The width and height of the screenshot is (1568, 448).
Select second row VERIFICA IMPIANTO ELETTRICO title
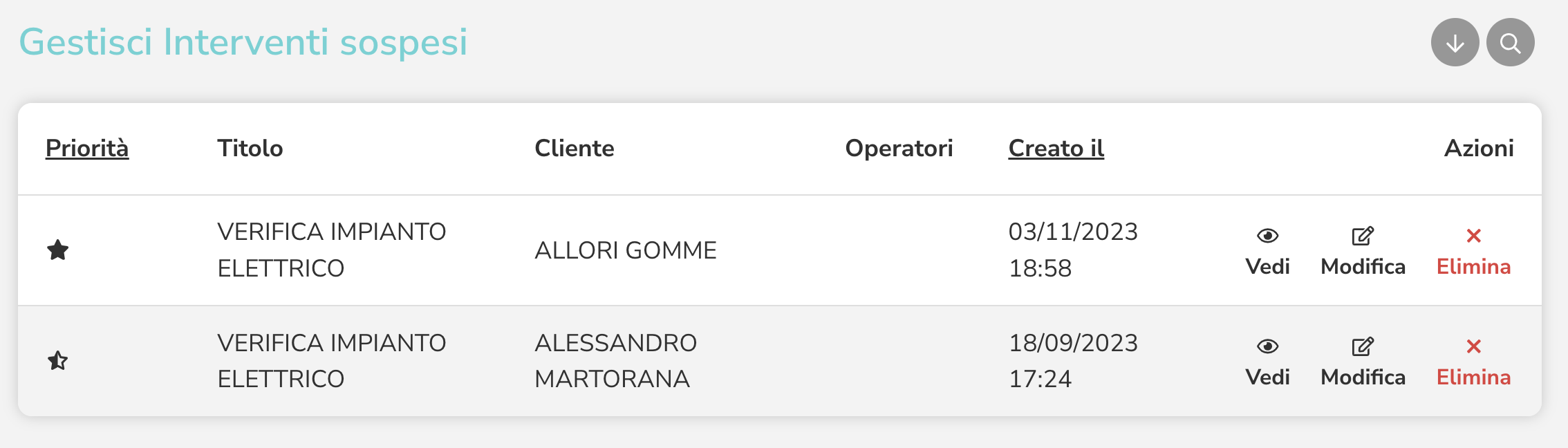[x=332, y=361]
